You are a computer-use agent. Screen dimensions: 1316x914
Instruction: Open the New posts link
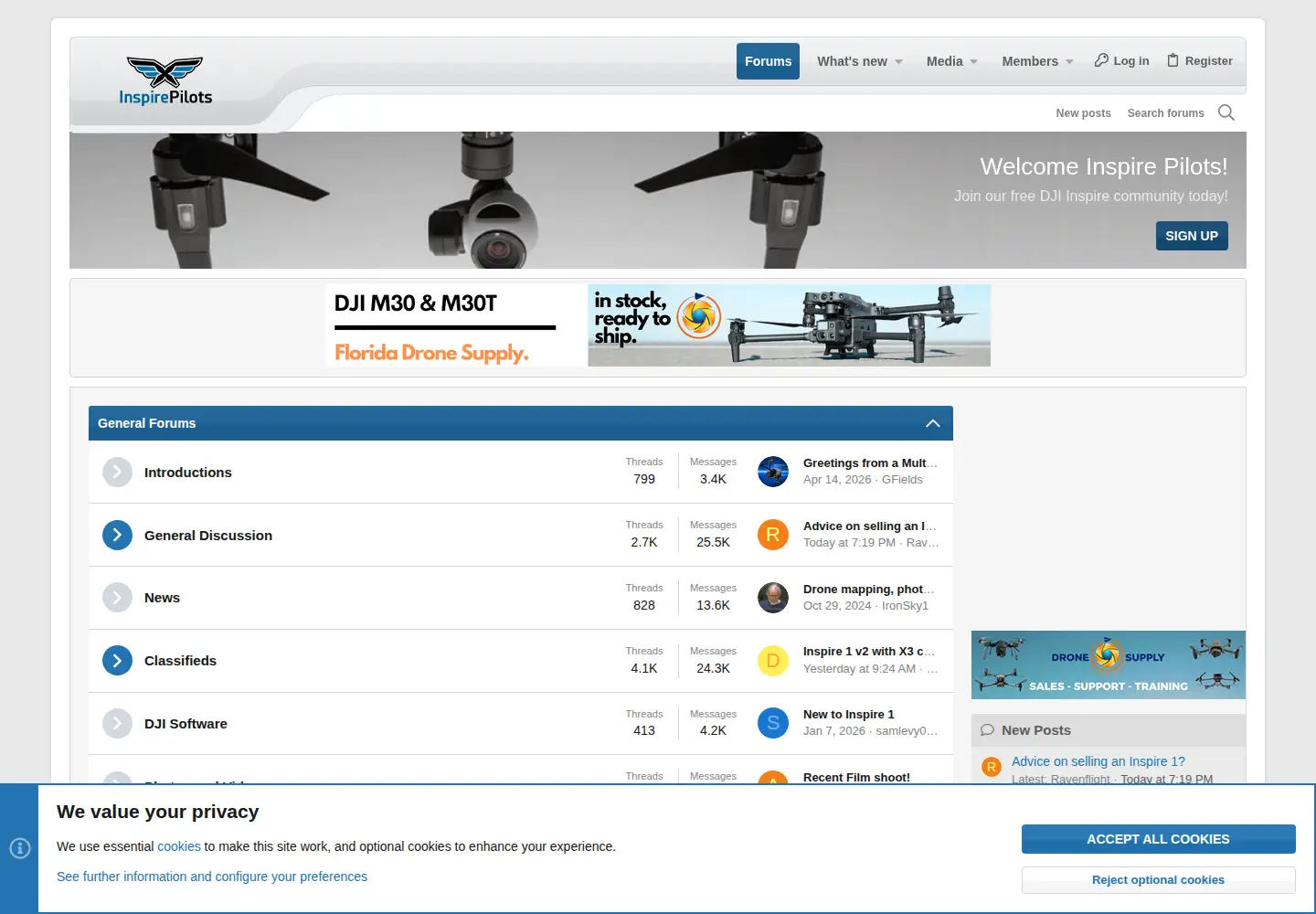pos(1083,113)
